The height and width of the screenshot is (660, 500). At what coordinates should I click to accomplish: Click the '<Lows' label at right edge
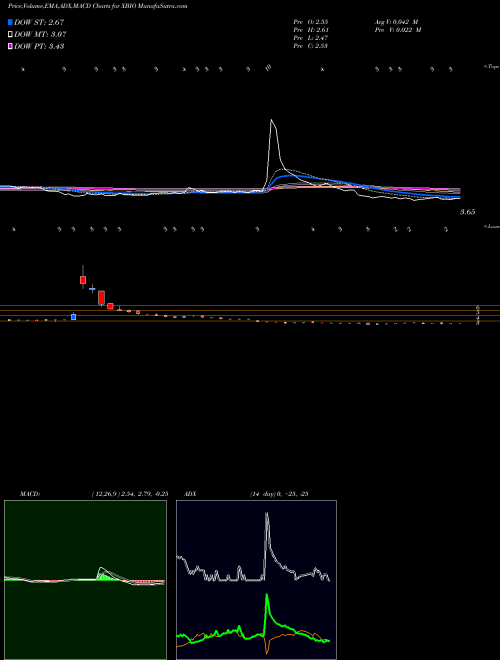coord(492,227)
